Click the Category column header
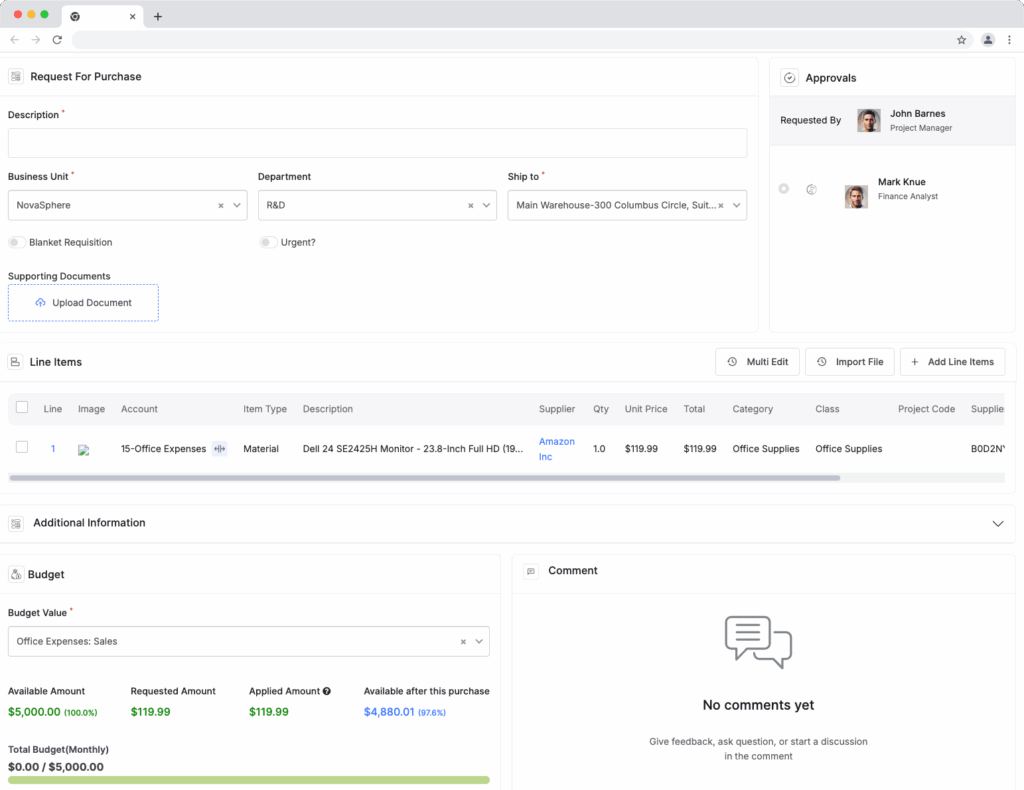 tap(752, 409)
